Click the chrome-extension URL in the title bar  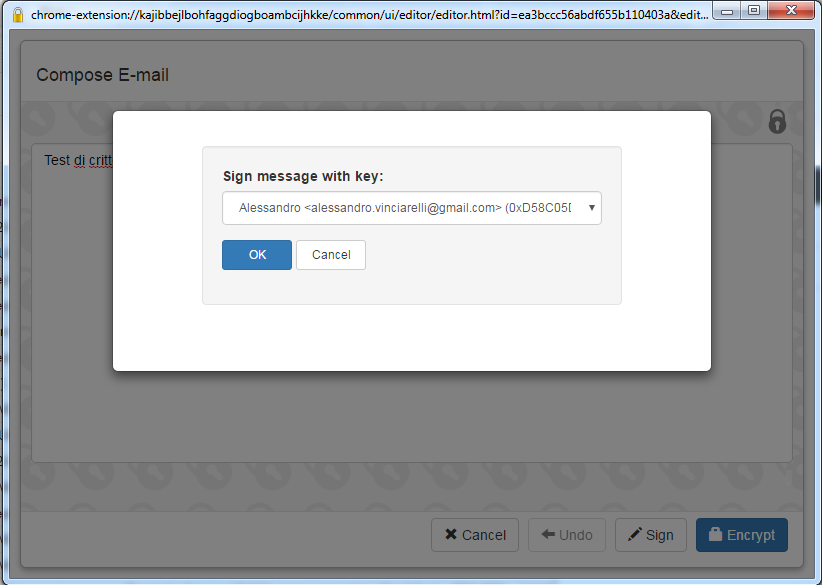[x=370, y=15]
